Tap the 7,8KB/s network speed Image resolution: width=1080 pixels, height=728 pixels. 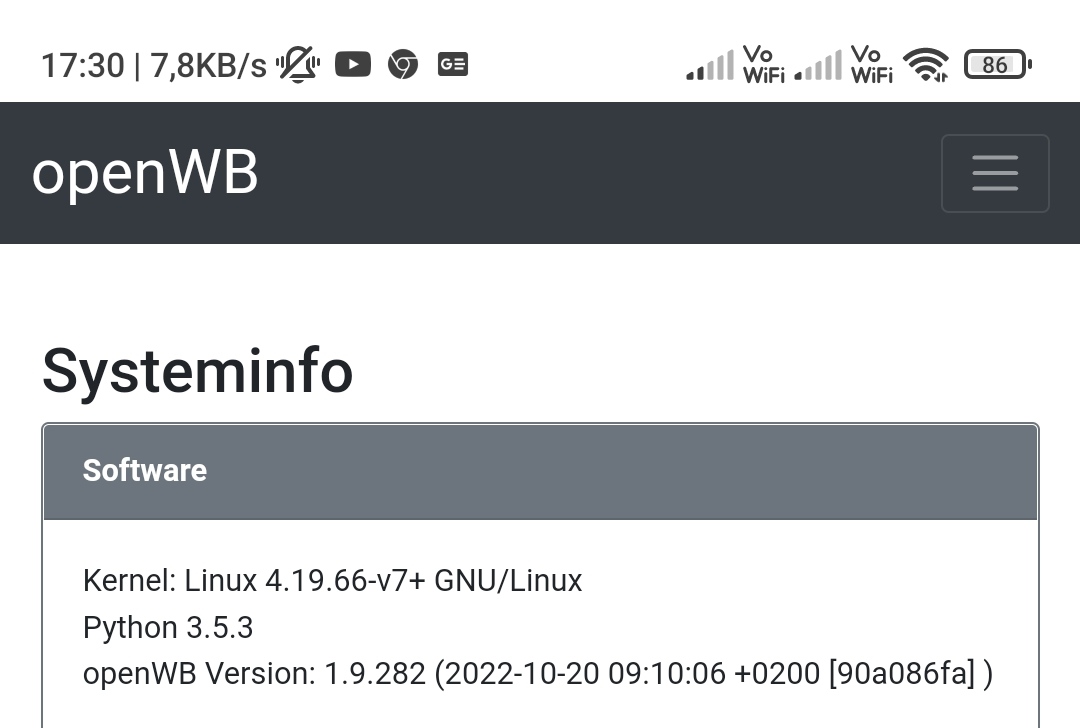(x=208, y=66)
